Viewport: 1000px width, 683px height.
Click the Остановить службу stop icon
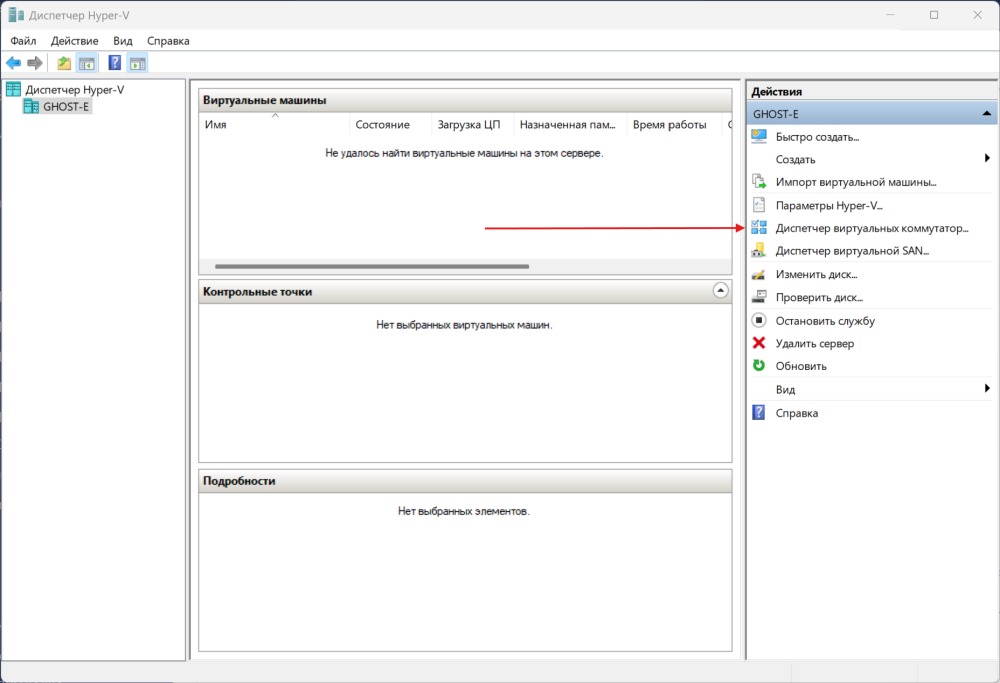(x=759, y=320)
